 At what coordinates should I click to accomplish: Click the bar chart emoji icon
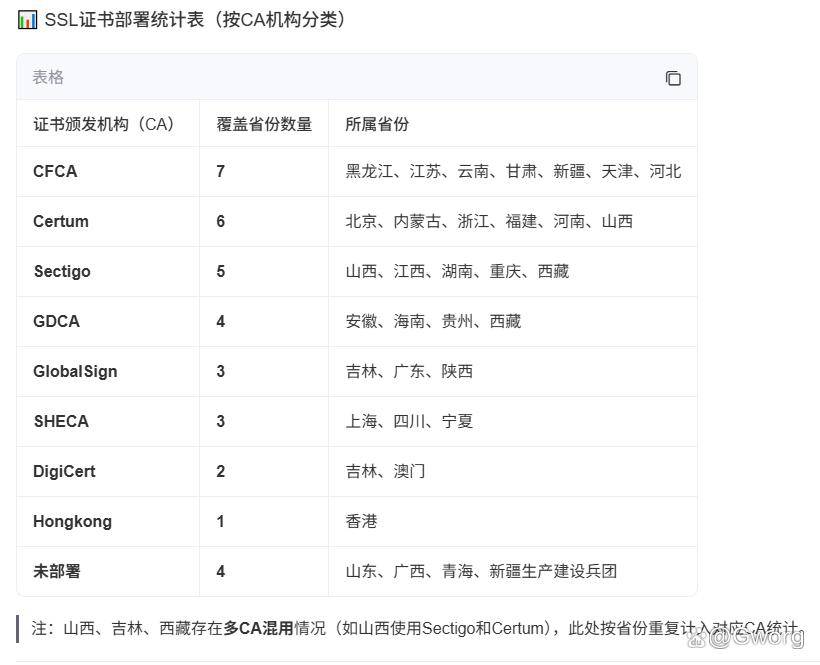coord(27,20)
